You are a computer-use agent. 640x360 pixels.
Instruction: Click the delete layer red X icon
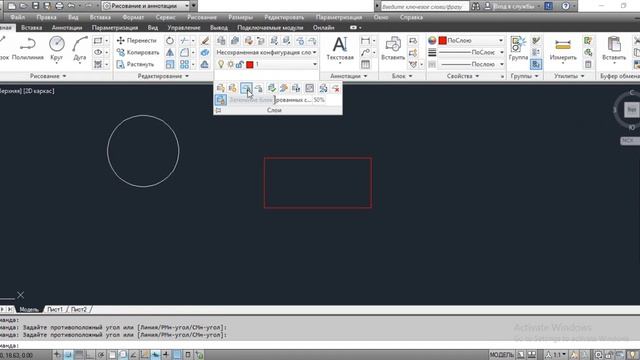(336, 88)
